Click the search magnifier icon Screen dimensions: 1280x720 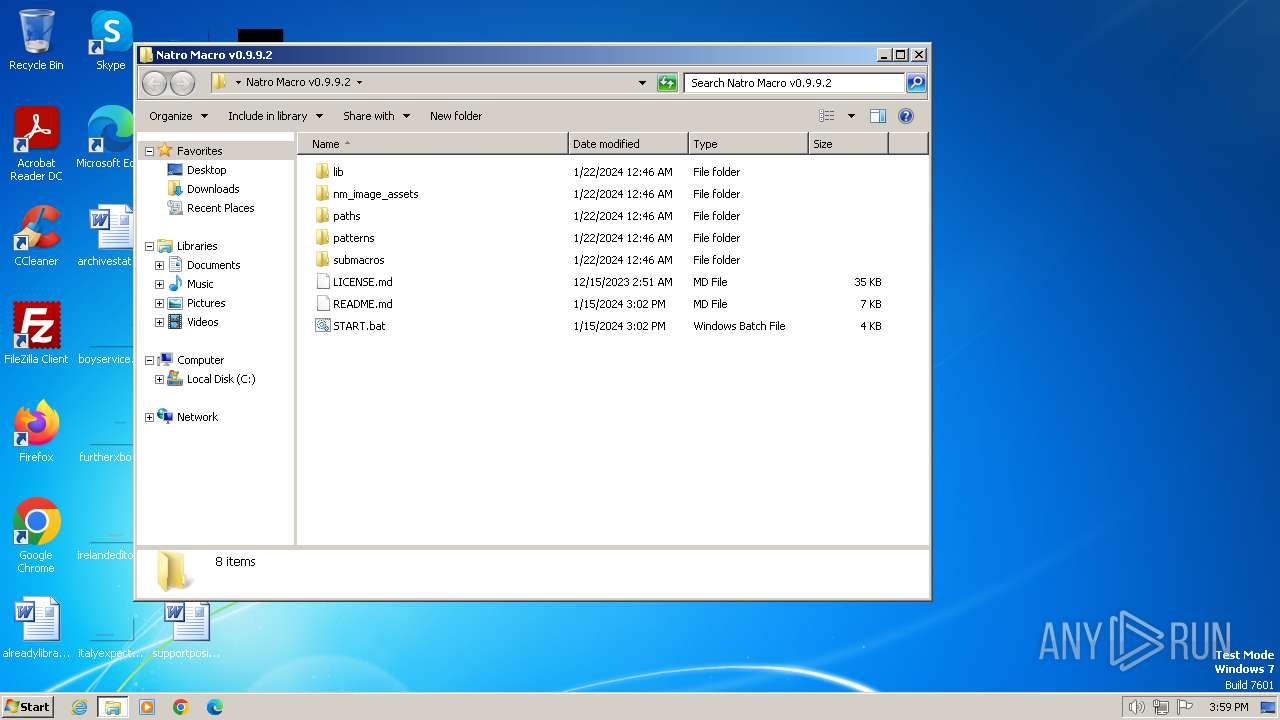[915, 83]
